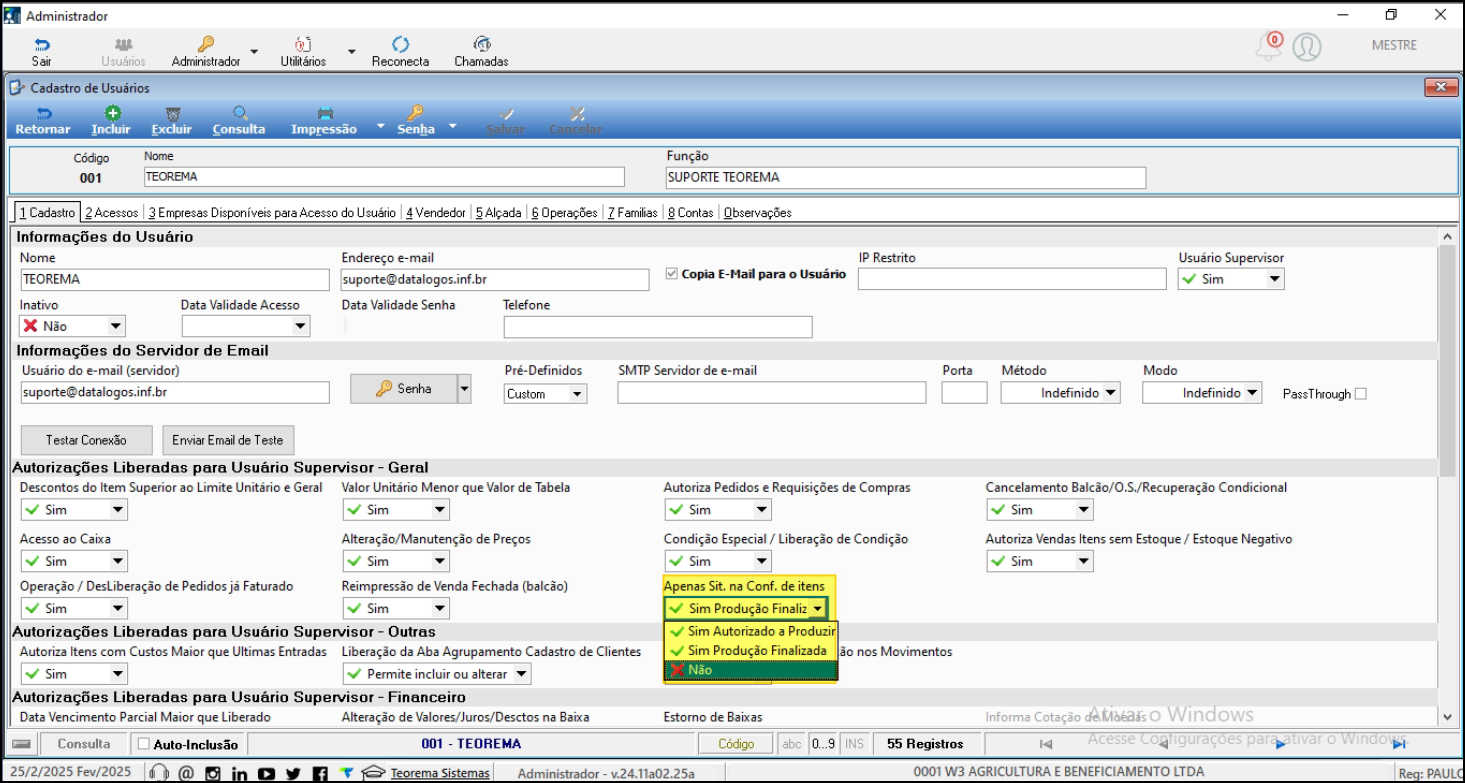
Task: Click the vertical scrollbar down arrow
Action: [x=1446, y=715]
